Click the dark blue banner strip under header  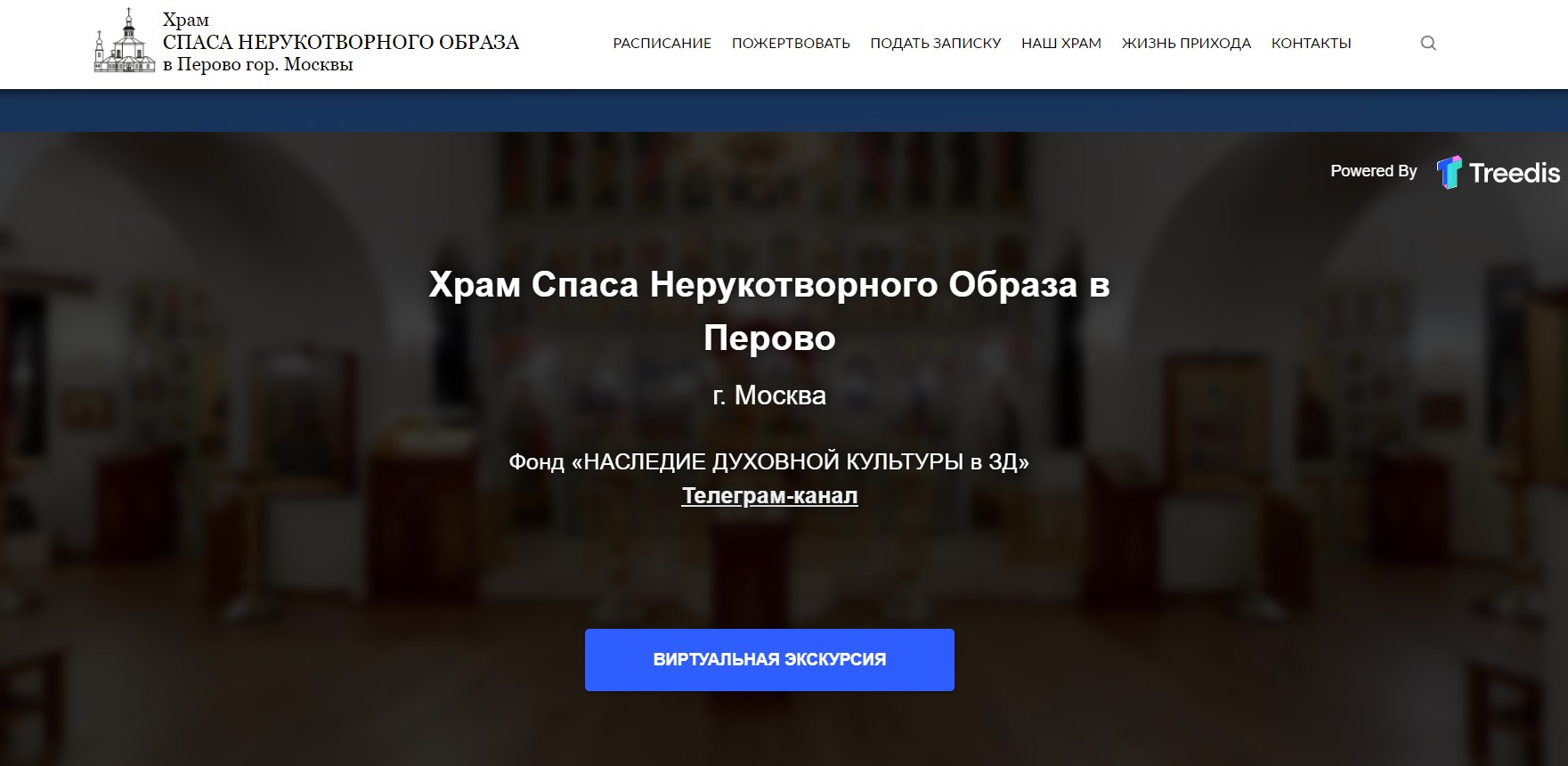click(784, 110)
